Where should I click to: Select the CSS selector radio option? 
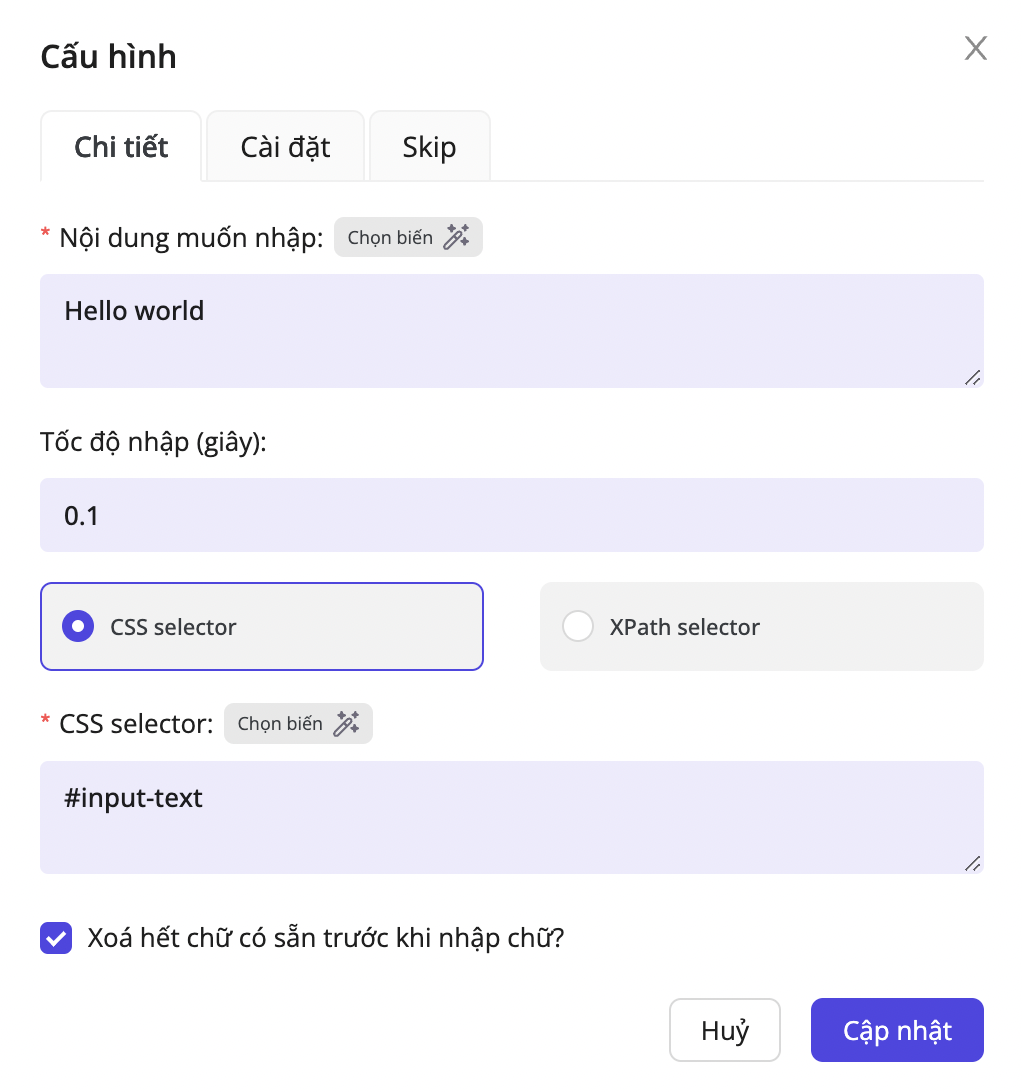(78, 627)
